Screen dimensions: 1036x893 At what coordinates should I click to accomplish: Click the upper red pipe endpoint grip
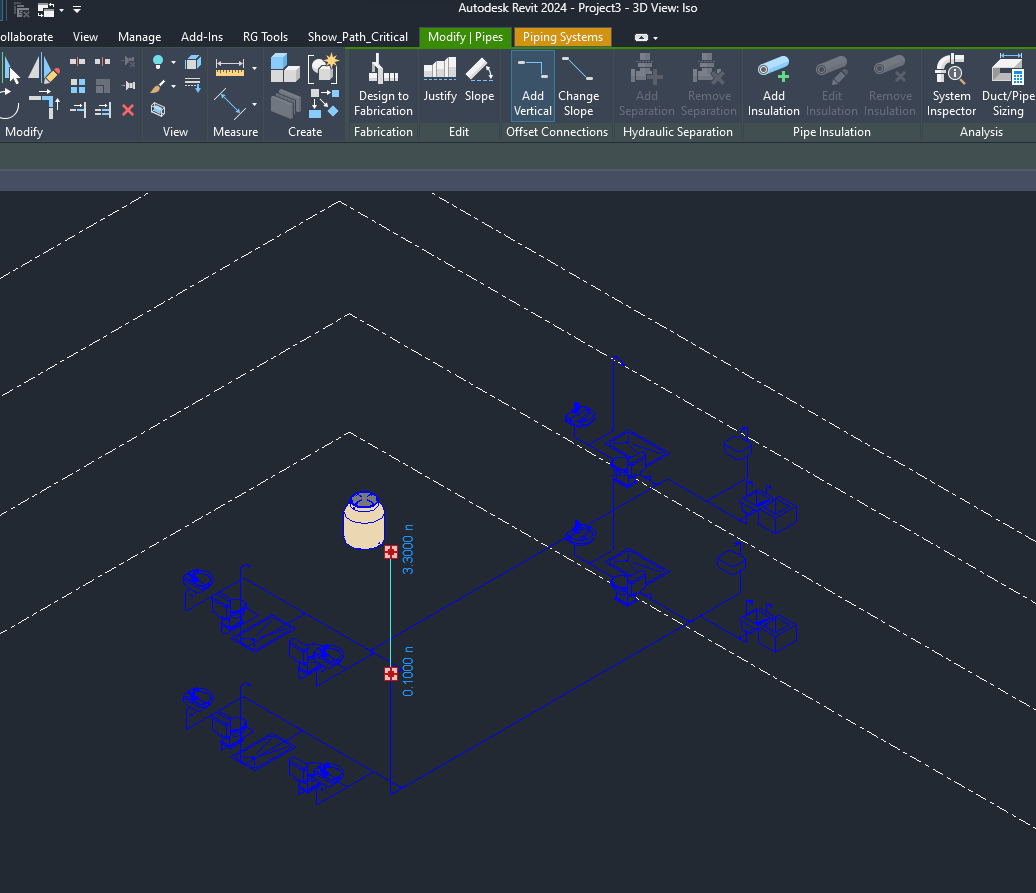pyautogui.click(x=391, y=552)
